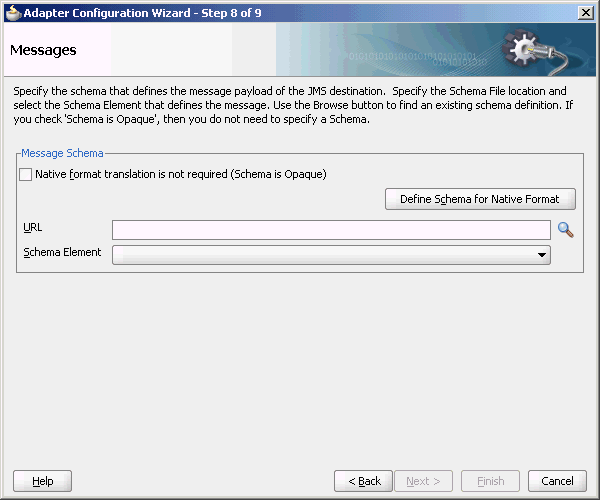Click the greyed-out Next button

424,481
